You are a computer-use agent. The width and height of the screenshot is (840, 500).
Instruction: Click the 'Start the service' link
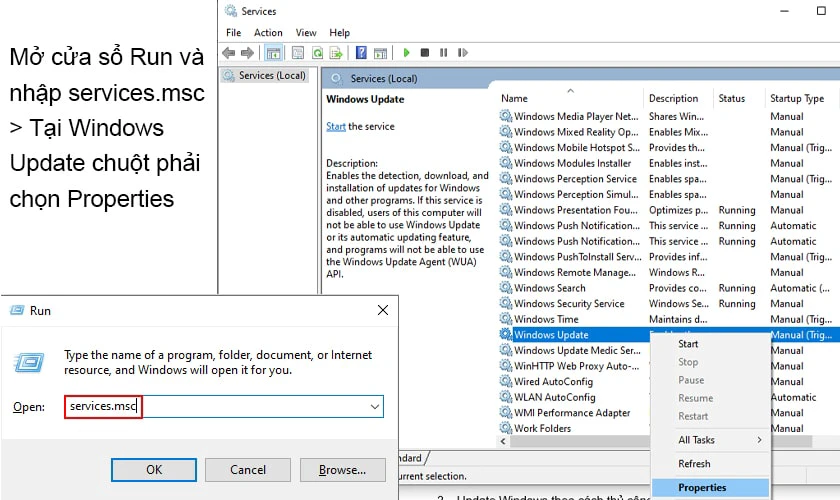(336, 126)
